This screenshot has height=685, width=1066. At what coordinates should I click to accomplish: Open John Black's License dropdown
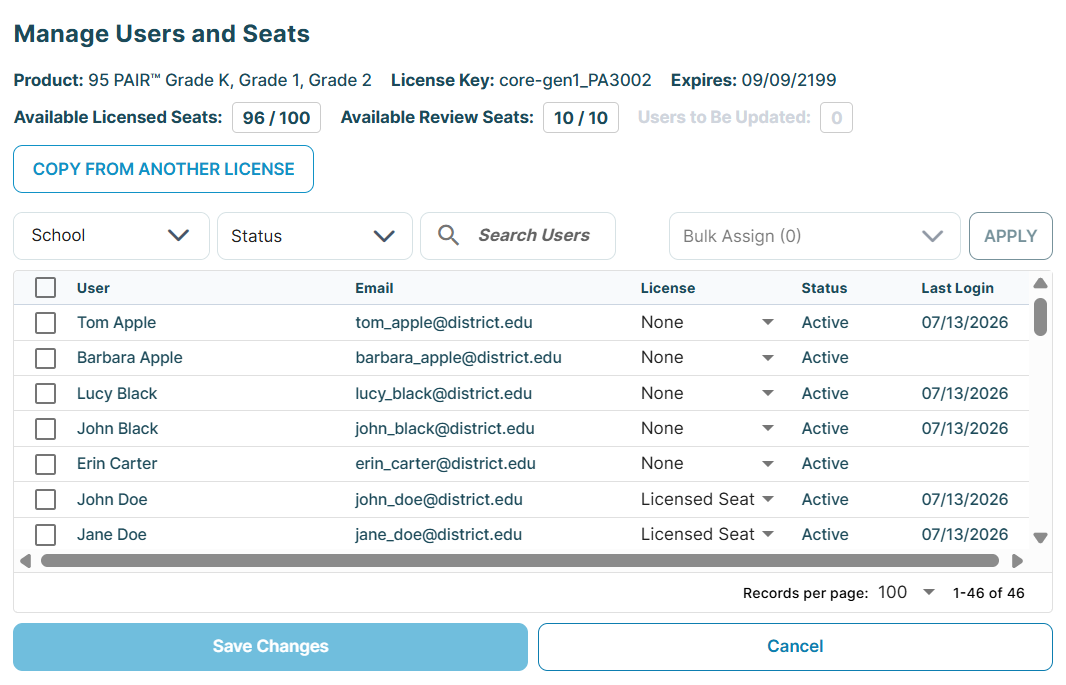pyautogui.click(x=707, y=428)
